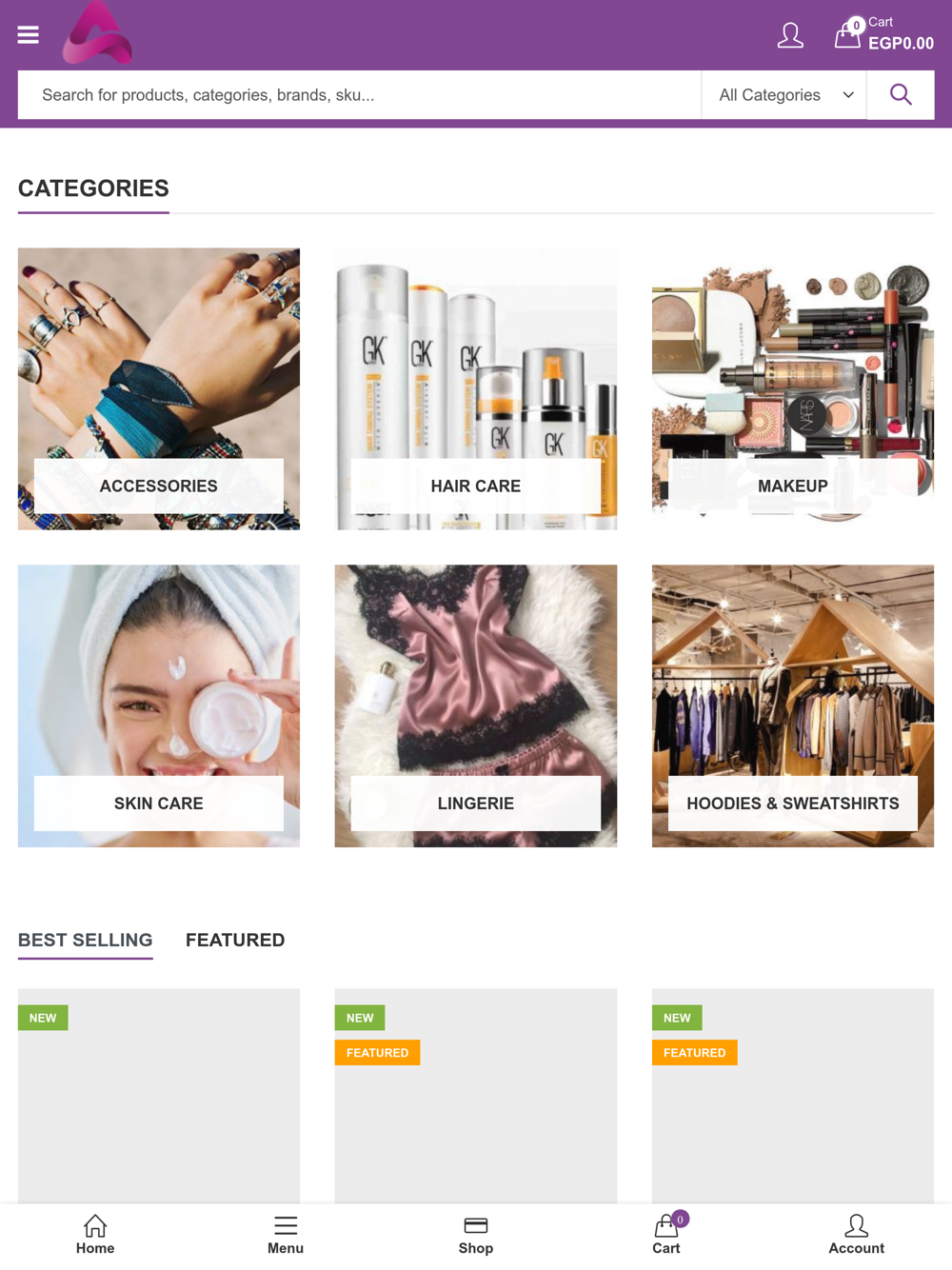The height and width of the screenshot is (1270, 952).
Task: Click the magnifier search button
Action: click(901, 95)
